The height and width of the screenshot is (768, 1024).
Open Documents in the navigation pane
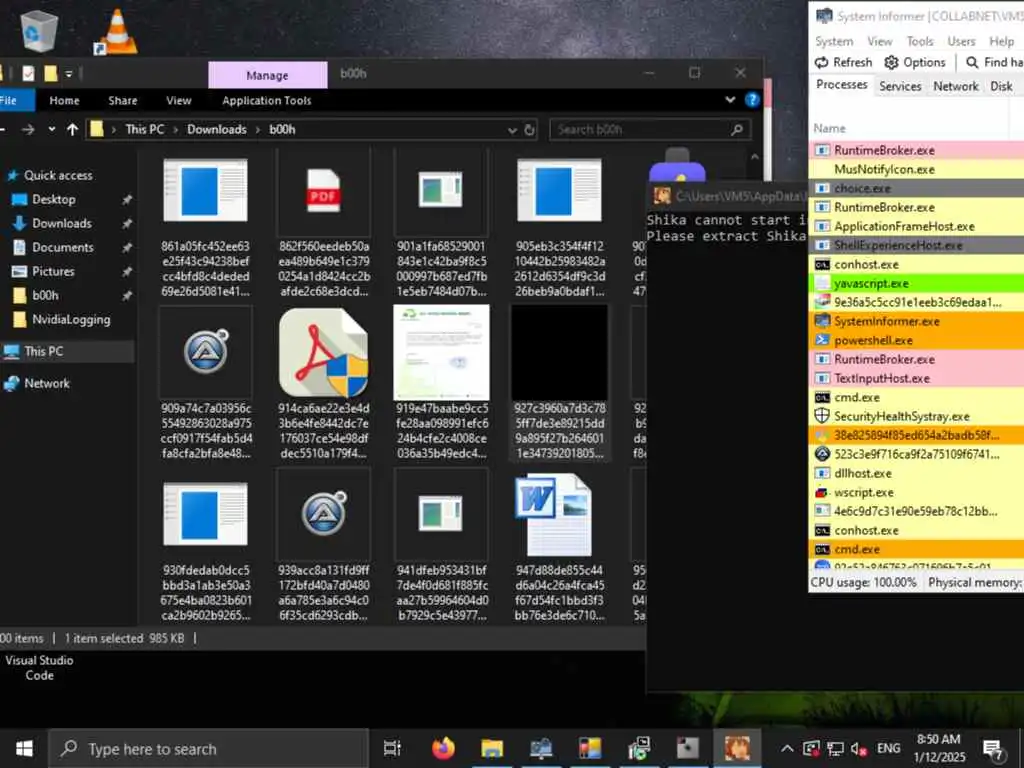(63, 248)
